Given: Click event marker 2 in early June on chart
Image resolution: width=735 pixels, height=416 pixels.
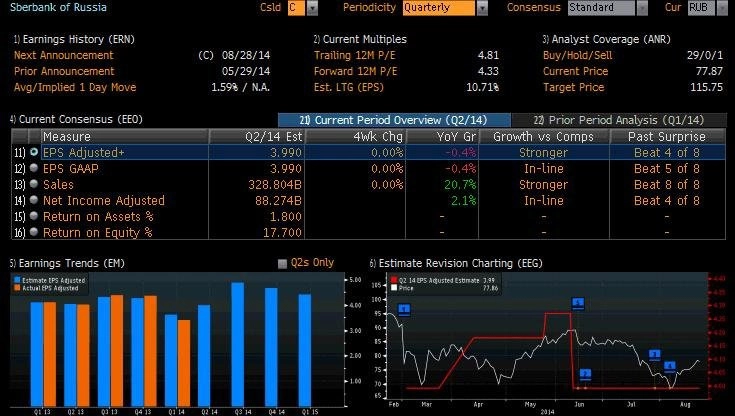Looking at the screenshot, I should [585, 374].
